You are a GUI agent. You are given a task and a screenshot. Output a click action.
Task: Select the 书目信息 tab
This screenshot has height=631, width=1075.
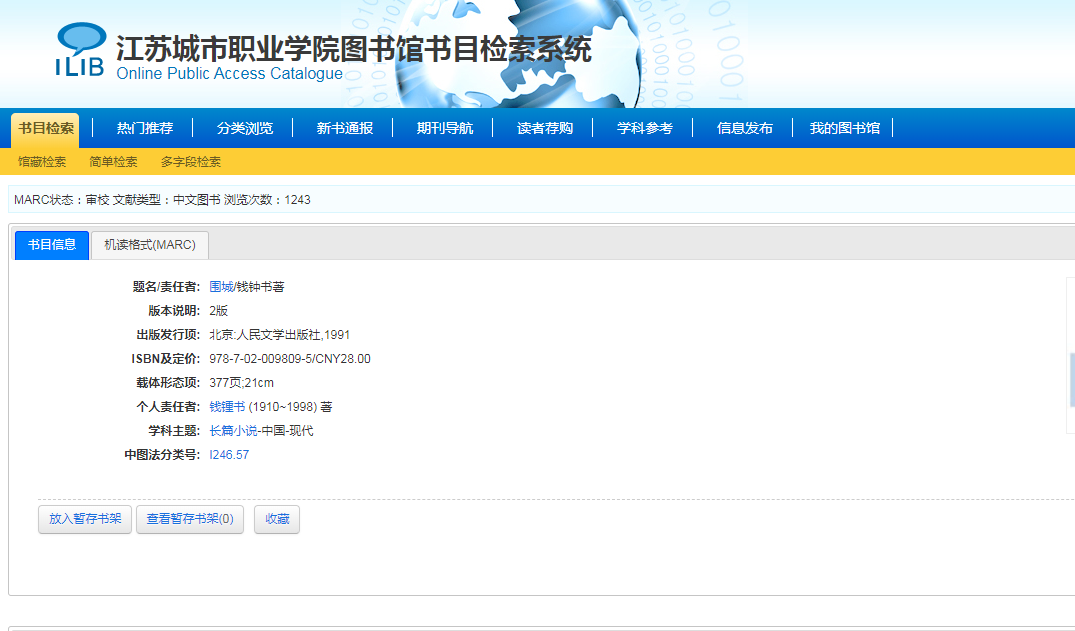point(52,245)
